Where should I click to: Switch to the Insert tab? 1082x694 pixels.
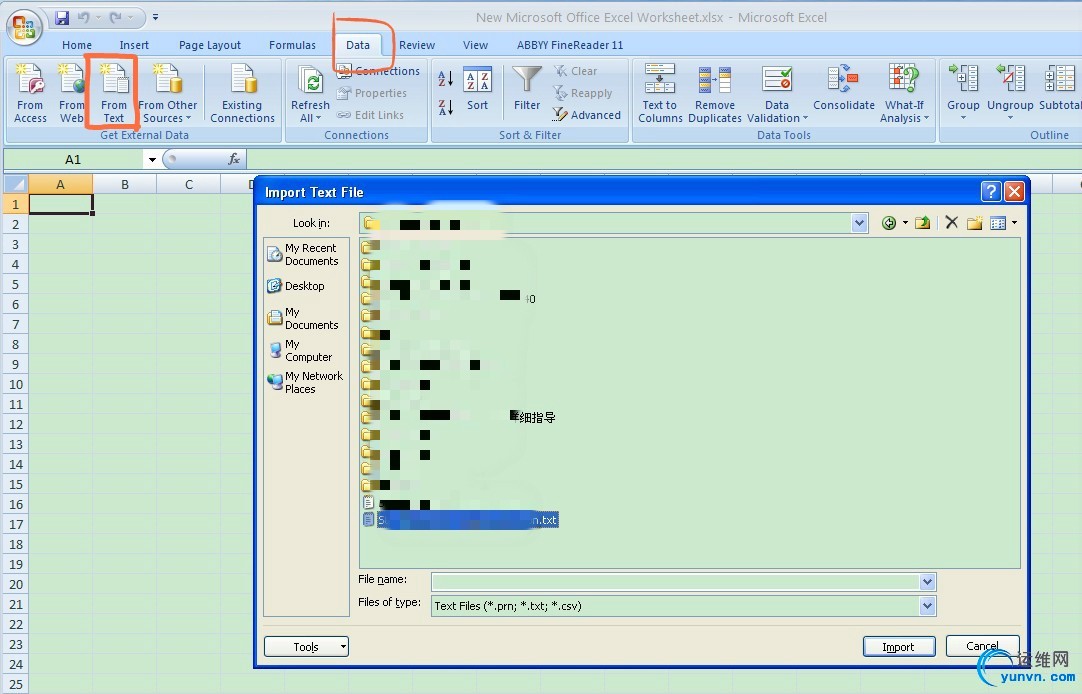tap(134, 45)
